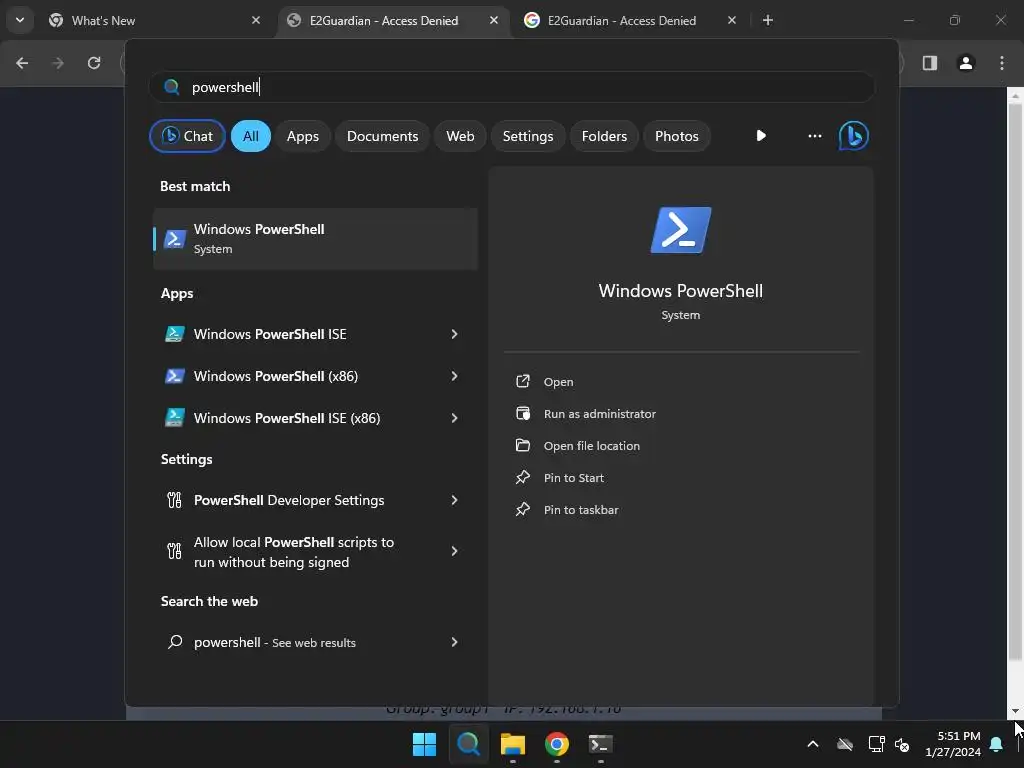Switch to the What's New Chrome tab

pos(153,20)
